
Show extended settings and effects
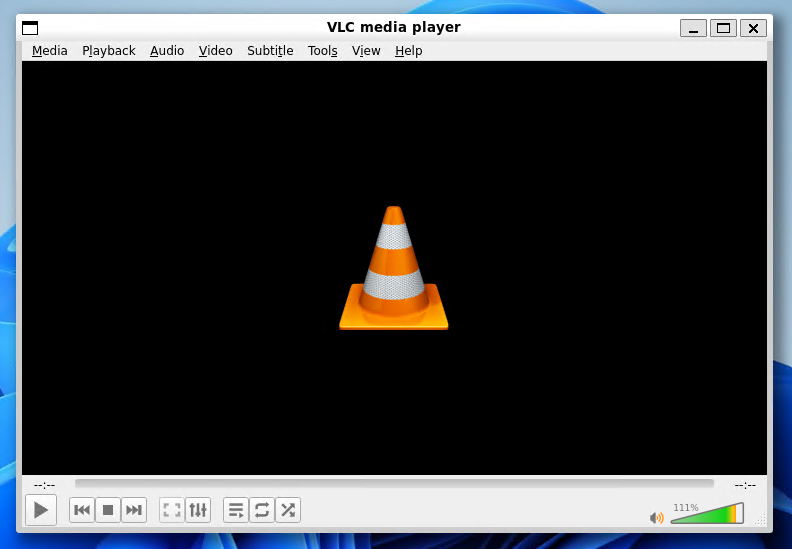[x=198, y=510]
